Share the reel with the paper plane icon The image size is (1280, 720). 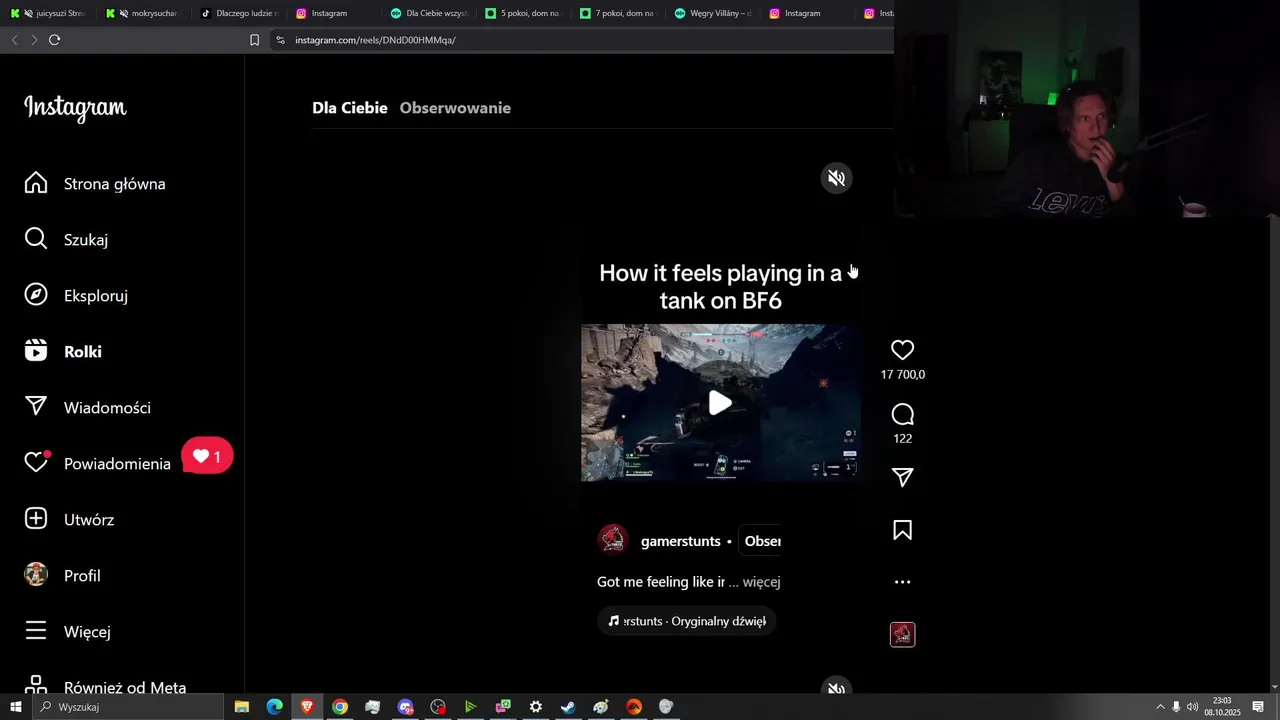click(x=902, y=477)
